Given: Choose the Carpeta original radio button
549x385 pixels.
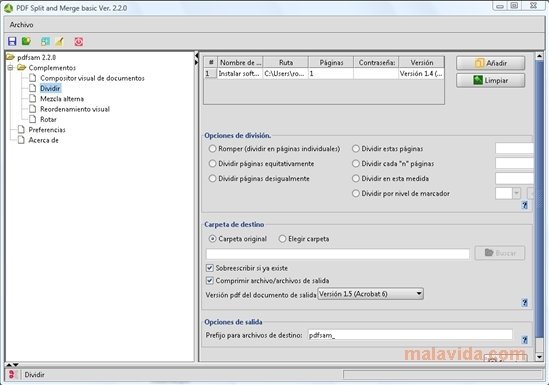Looking at the screenshot, I should pos(212,239).
